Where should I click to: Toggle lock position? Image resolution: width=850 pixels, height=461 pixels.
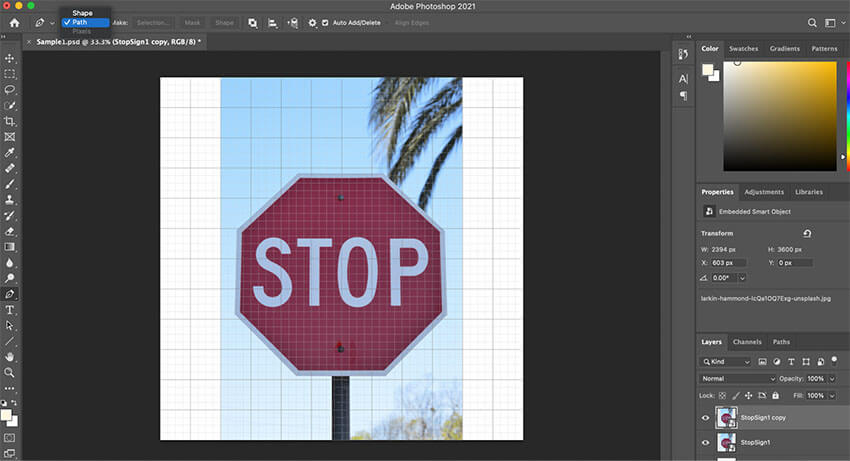(749, 395)
